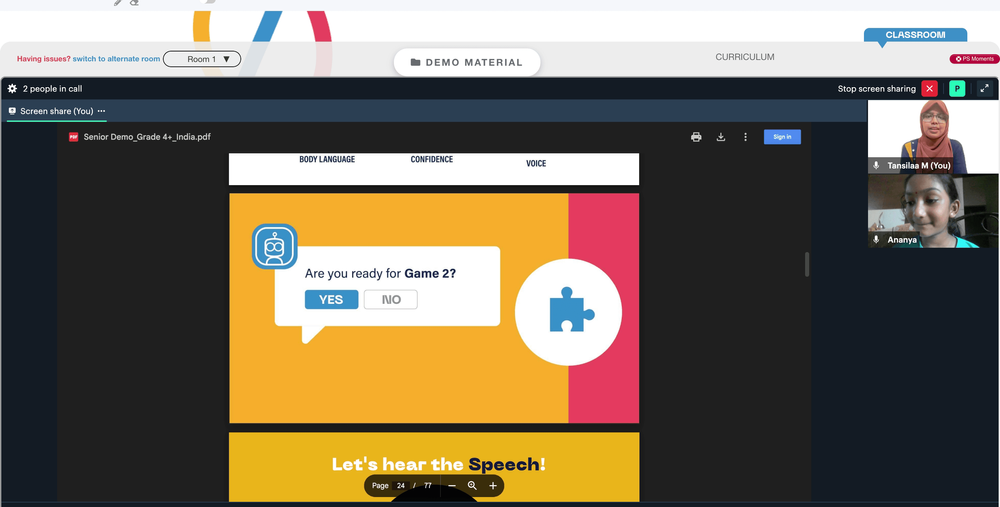Click the green P participant icon
1000x507 pixels.
957,89
